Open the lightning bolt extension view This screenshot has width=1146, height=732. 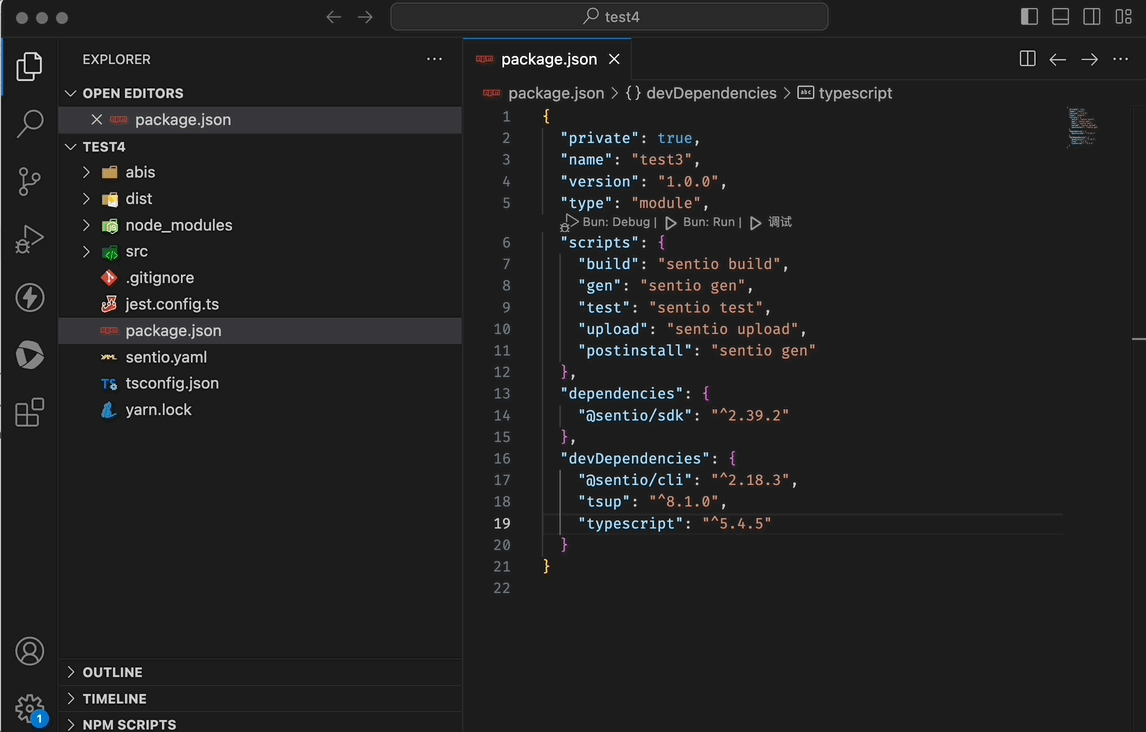[29, 297]
